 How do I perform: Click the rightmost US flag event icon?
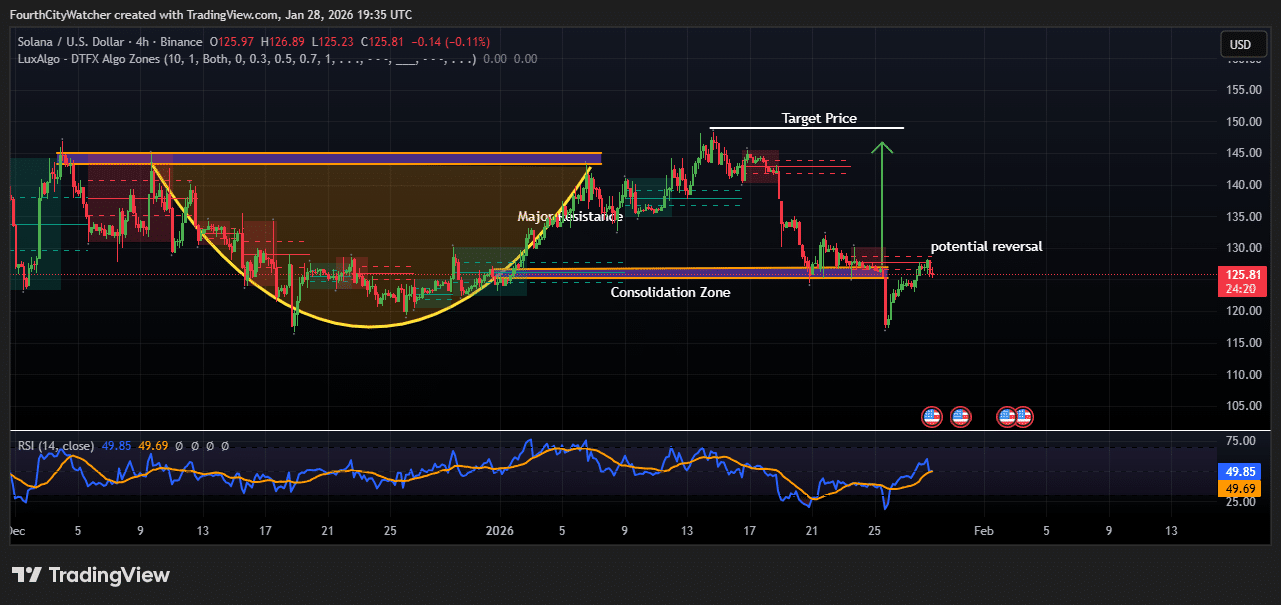tap(1024, 416)
